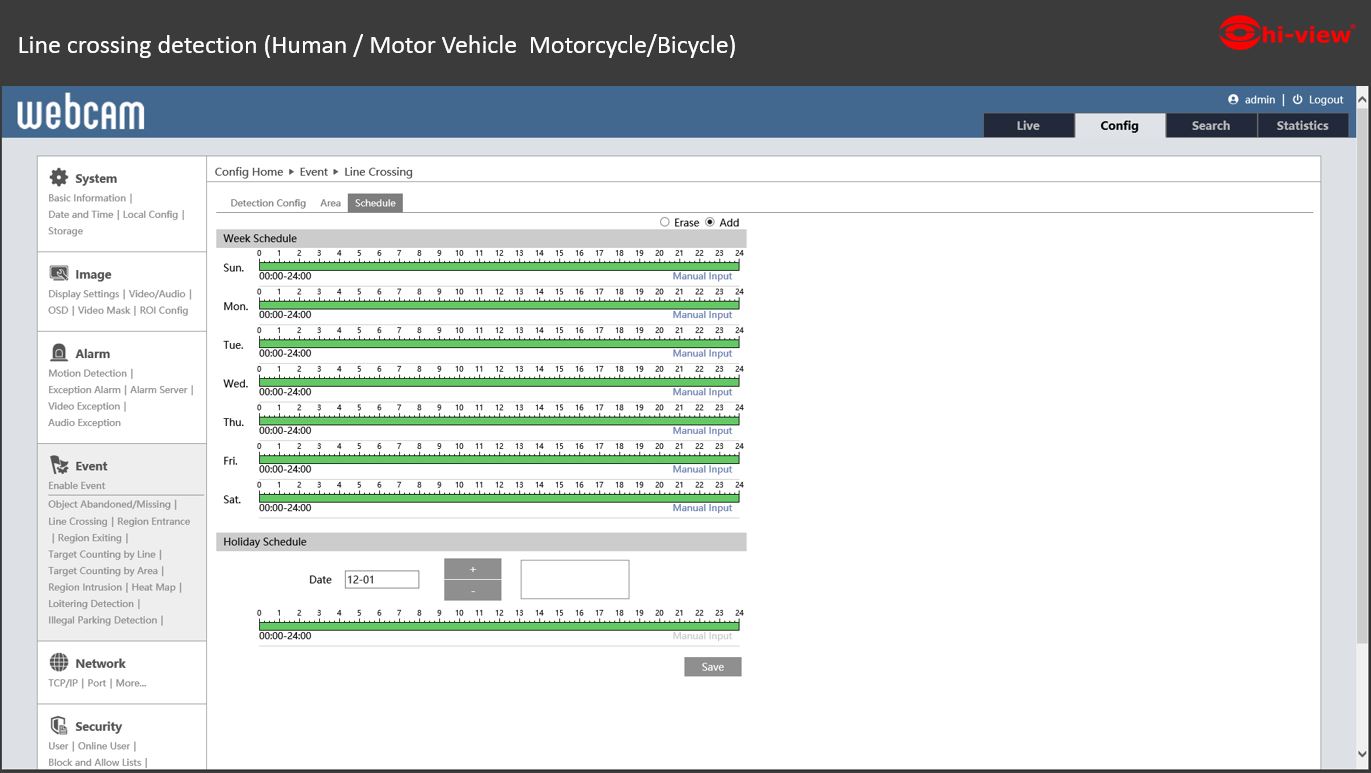Image resolution: width=1371 pixels, height=773 pixels.
Task: Open the Live tab
Action: point(1028,126)
